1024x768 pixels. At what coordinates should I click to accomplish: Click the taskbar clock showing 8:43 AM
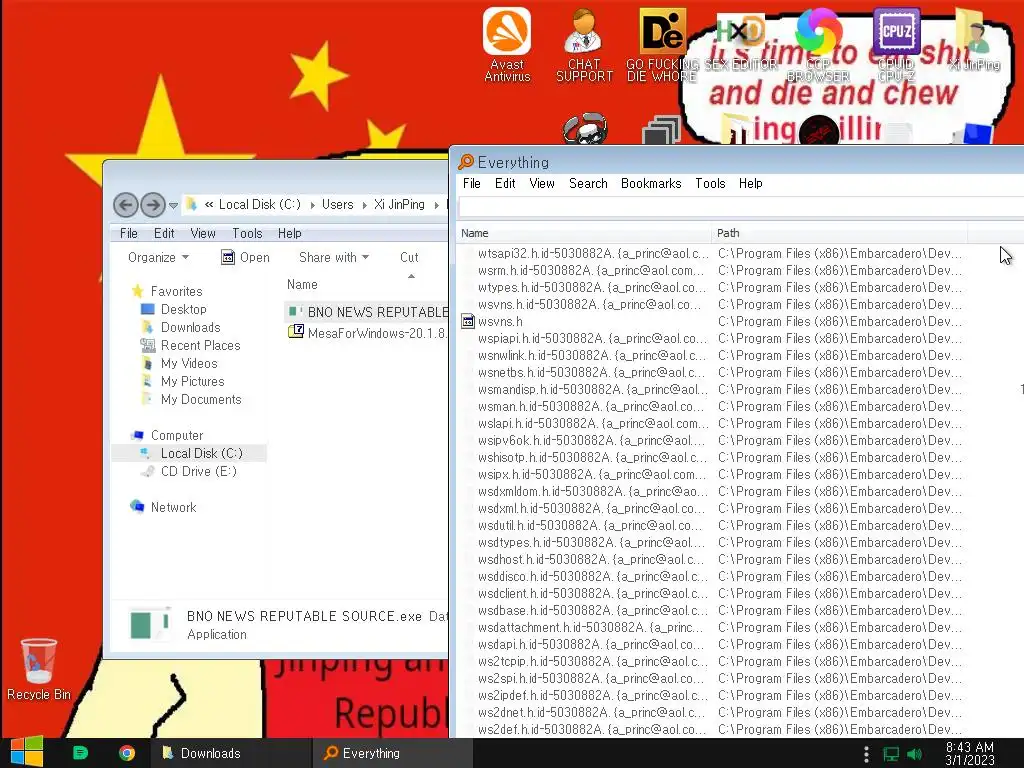pyautogui.click(x=969, y=754)
